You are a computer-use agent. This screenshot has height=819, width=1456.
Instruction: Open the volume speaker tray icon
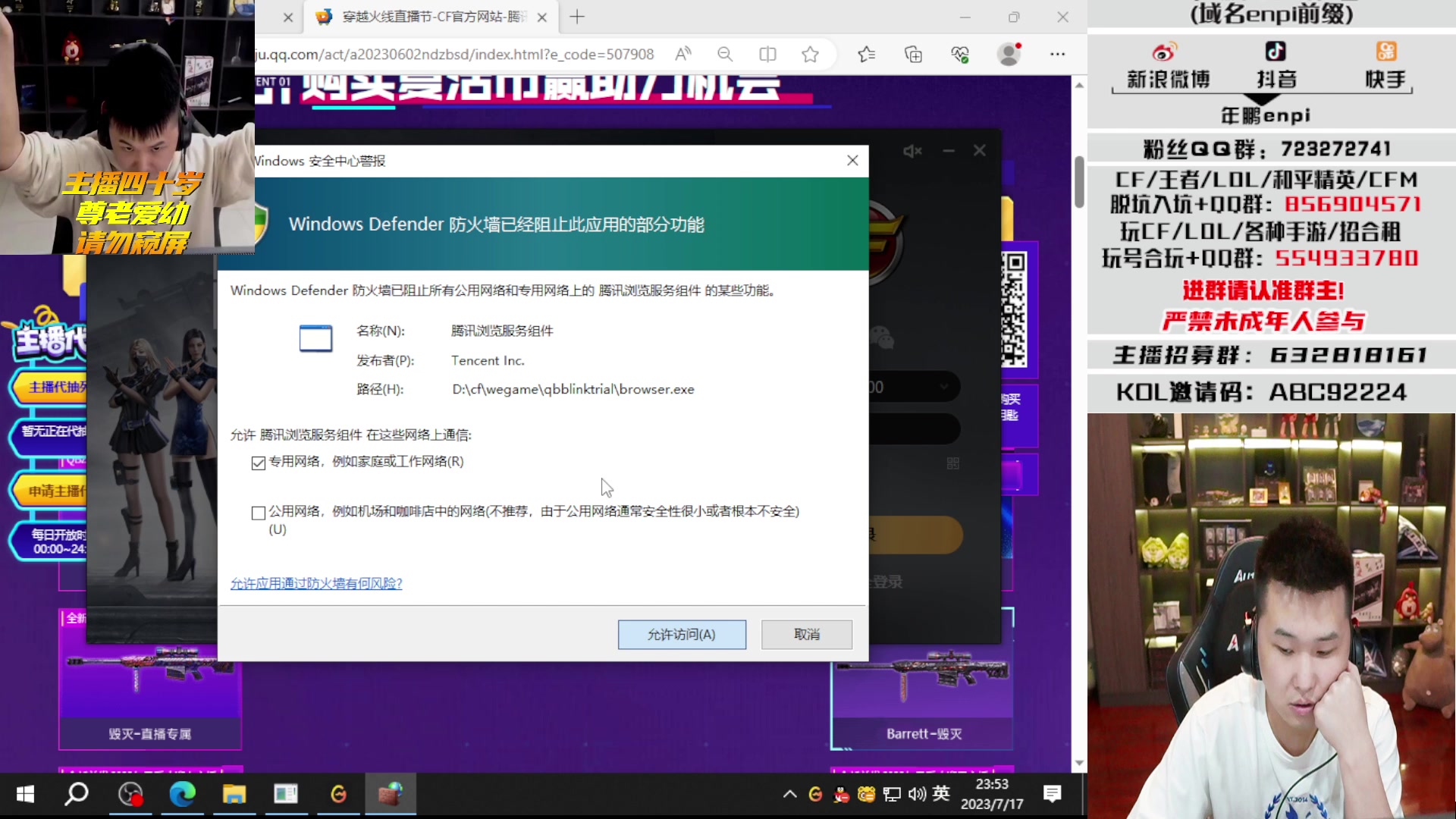917,794
